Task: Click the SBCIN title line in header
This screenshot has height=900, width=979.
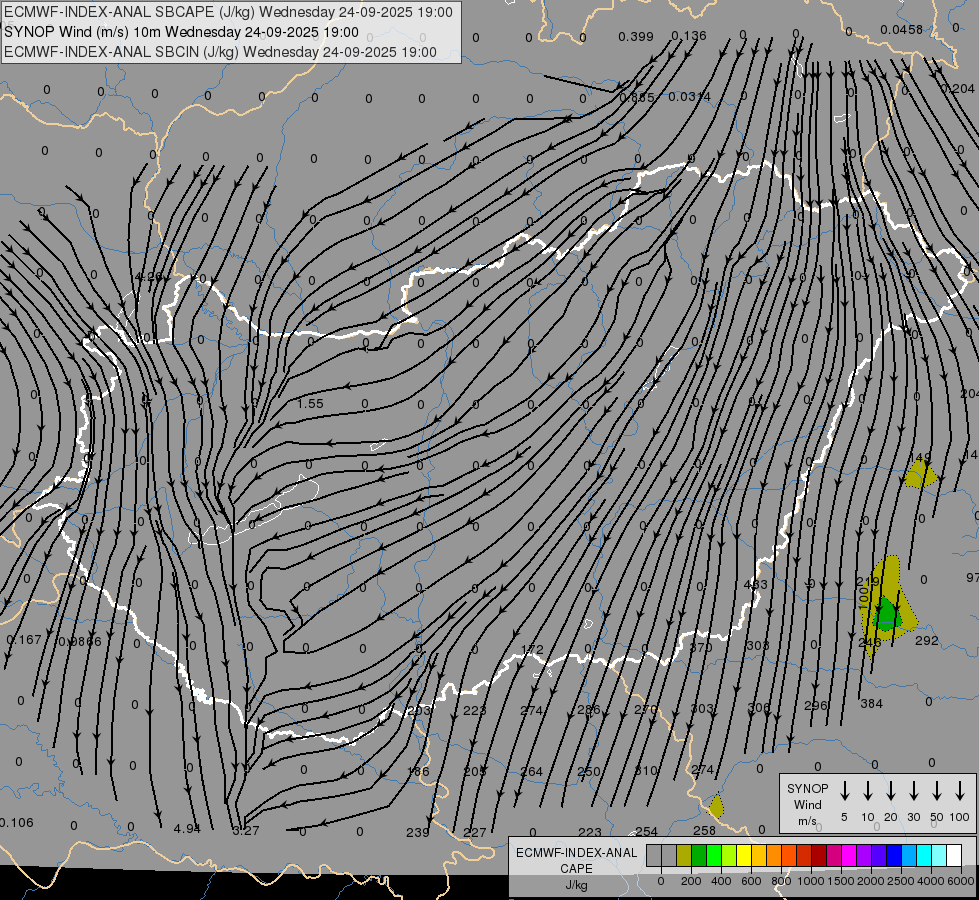Action: coord(220,52)
